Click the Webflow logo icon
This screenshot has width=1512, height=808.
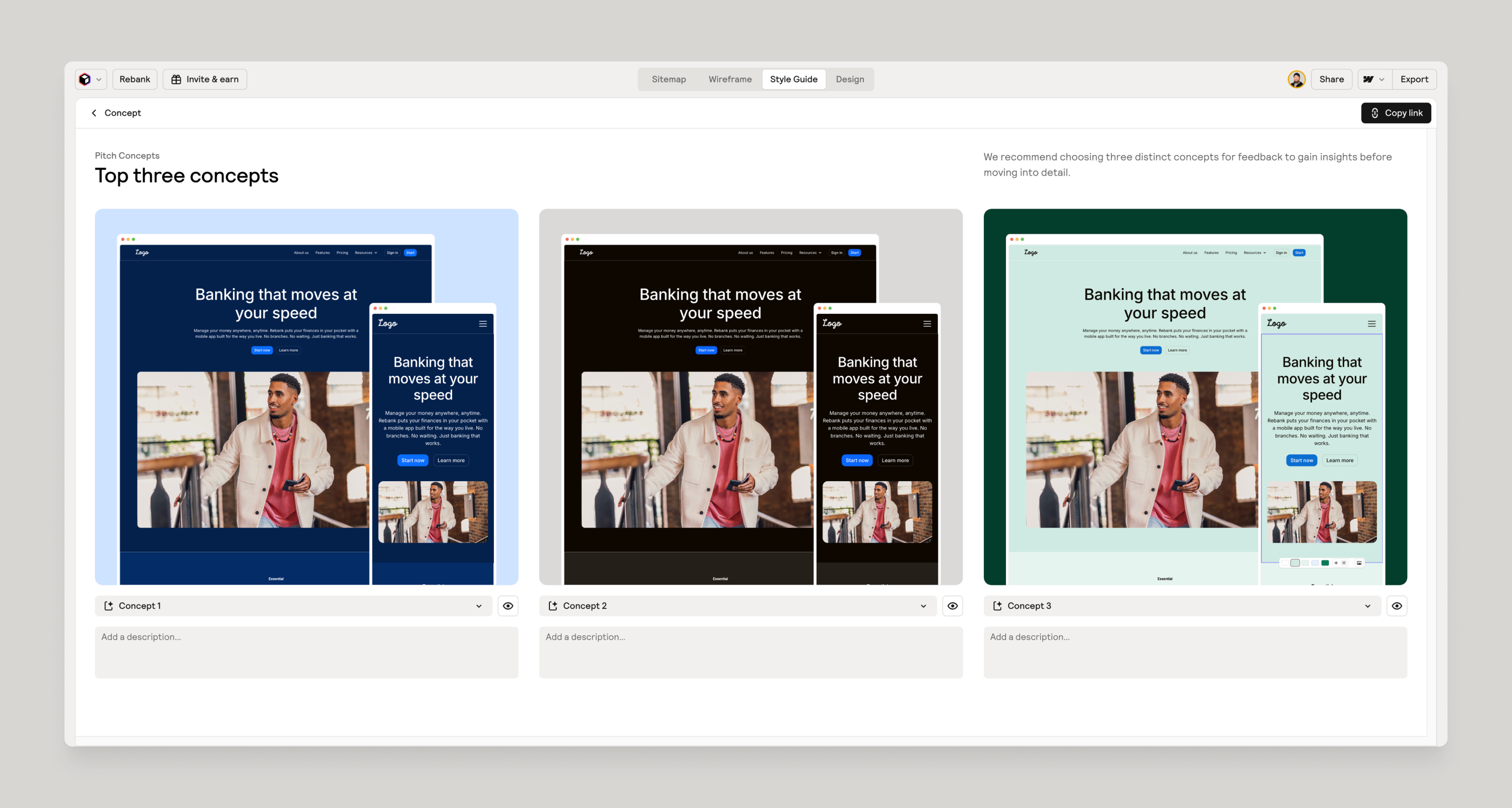click(1368, 79)
